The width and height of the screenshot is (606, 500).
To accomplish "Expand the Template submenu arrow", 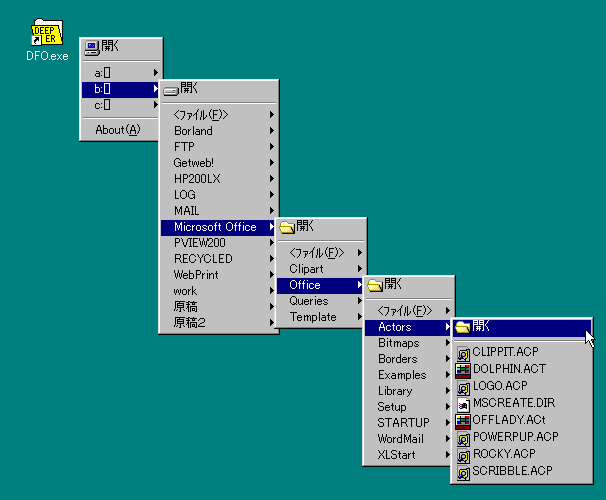I will tap(360, 317).
